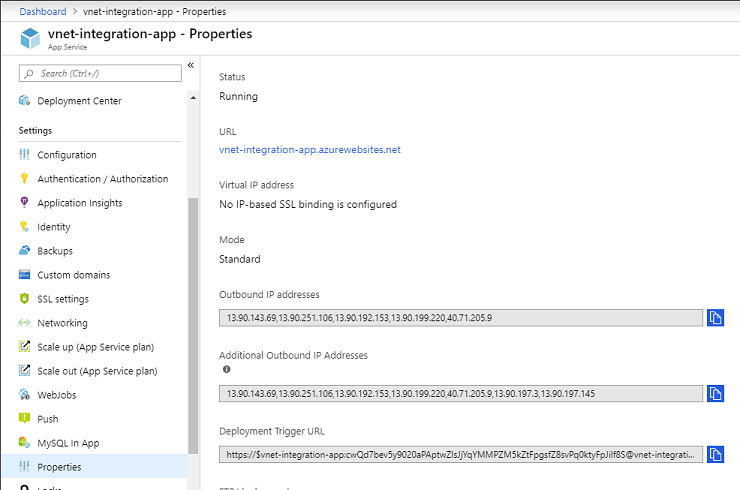Click the sidebar Search field
Image resolution: width=740 pixels, height=490 pixels.
click(x=100, y=73)
